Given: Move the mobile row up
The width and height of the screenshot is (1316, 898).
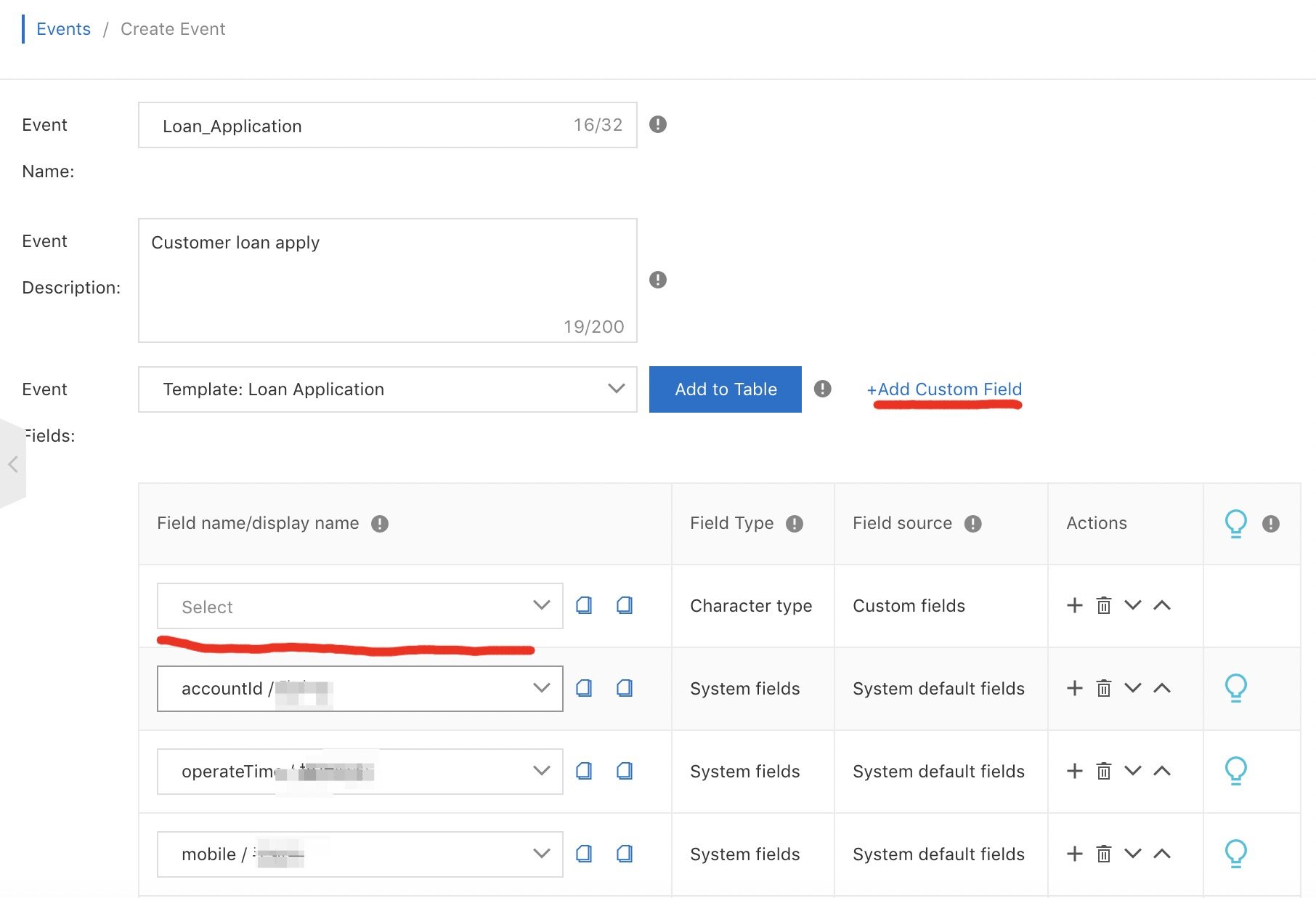Looking at the screenshot, I should (x=1162, y=854).
